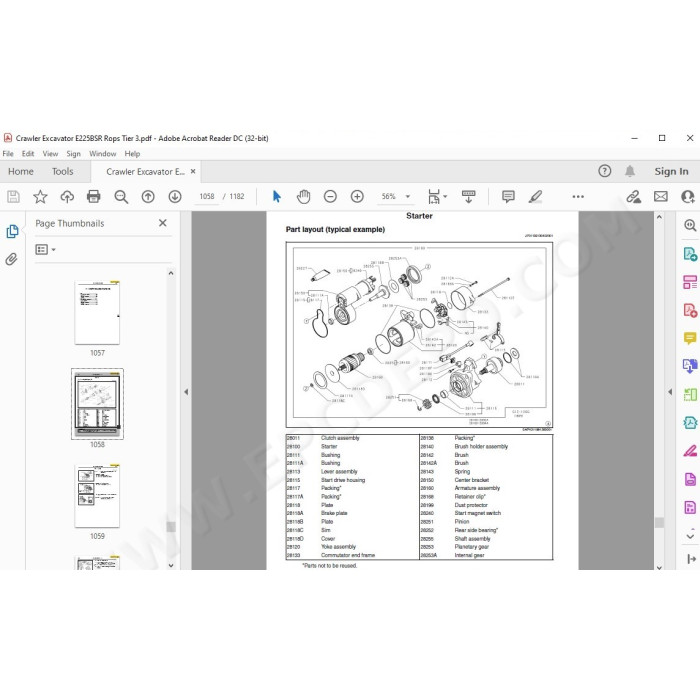This screenshot has height=700, width=700.
Task: Switch to the Tools tab
Action: [62, 171]
